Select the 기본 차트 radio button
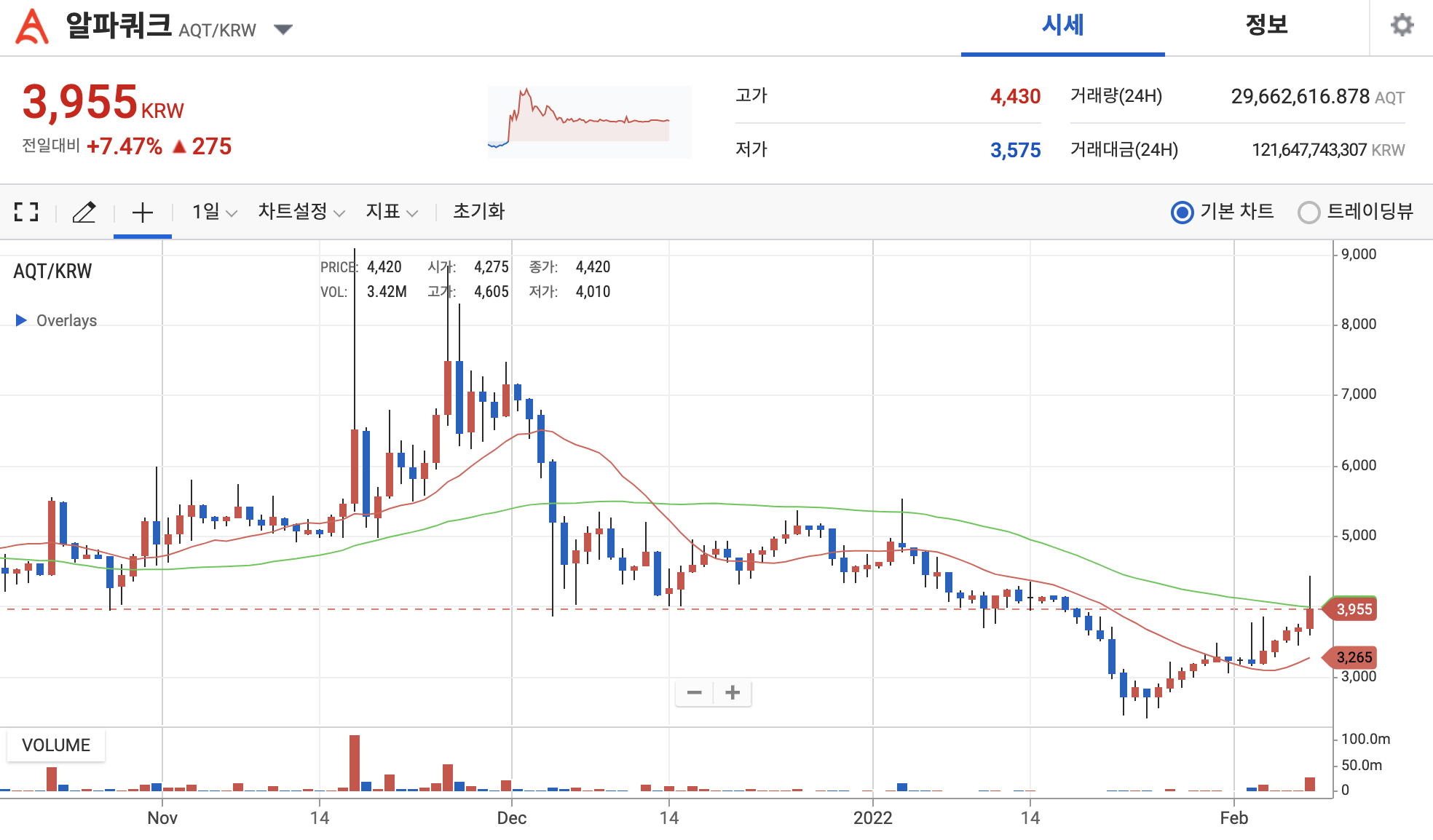This screenshot has width=1433, height=840. 1182,212
